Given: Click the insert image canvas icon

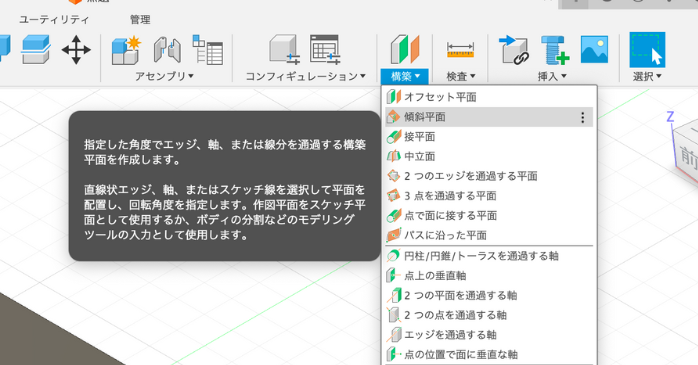Looking at the screenshot, I should point(594,49).
